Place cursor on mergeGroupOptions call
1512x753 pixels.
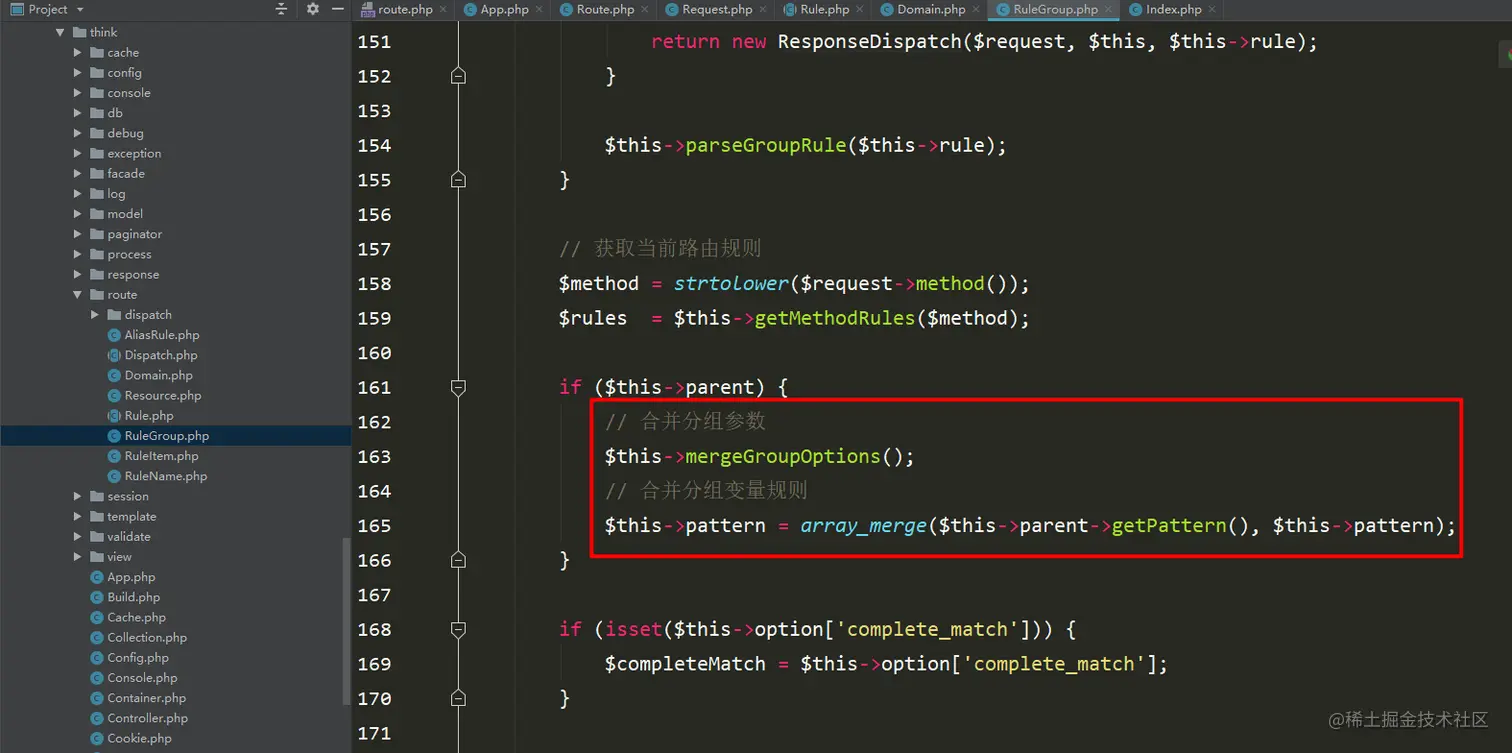click(782, 456)
